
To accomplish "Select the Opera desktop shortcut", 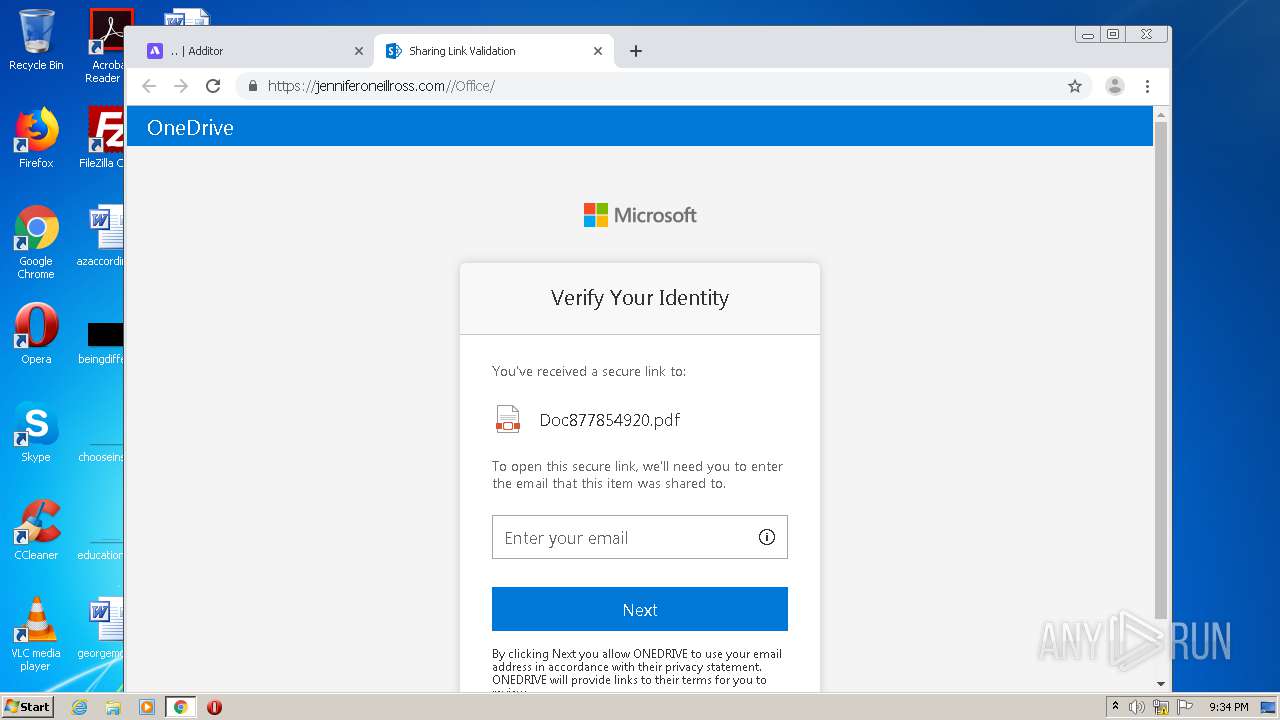I will point(36,334).
